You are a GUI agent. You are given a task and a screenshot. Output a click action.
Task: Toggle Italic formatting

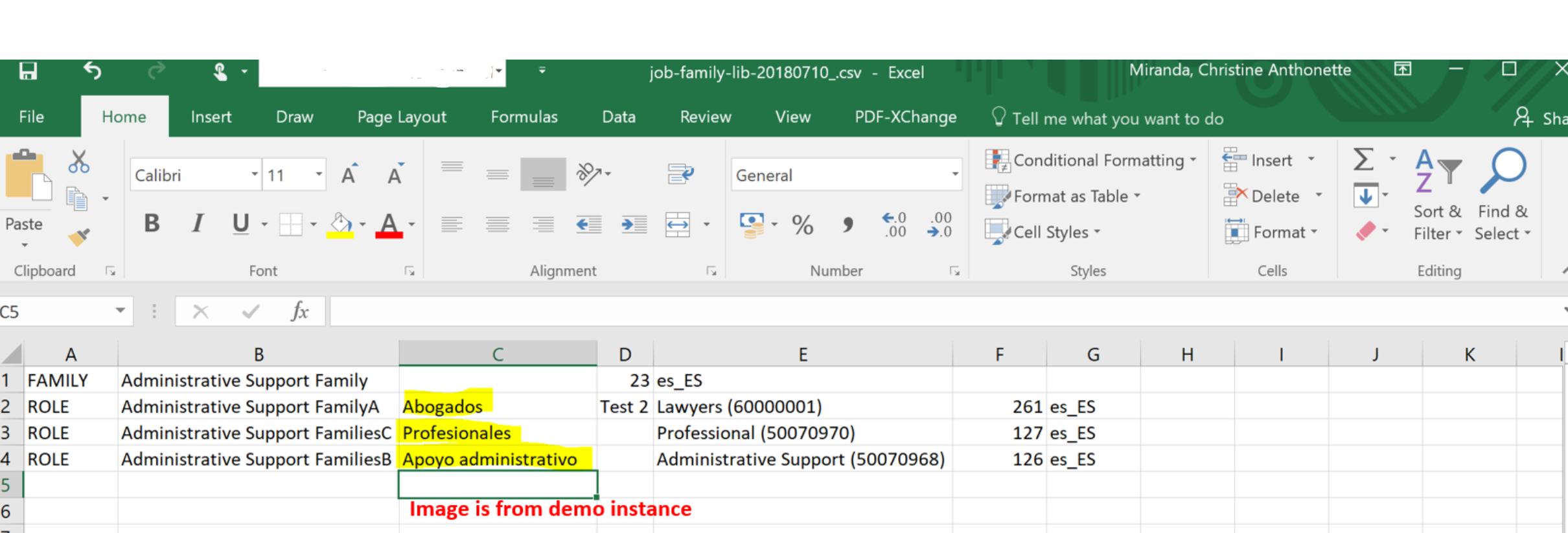(198, 223)
